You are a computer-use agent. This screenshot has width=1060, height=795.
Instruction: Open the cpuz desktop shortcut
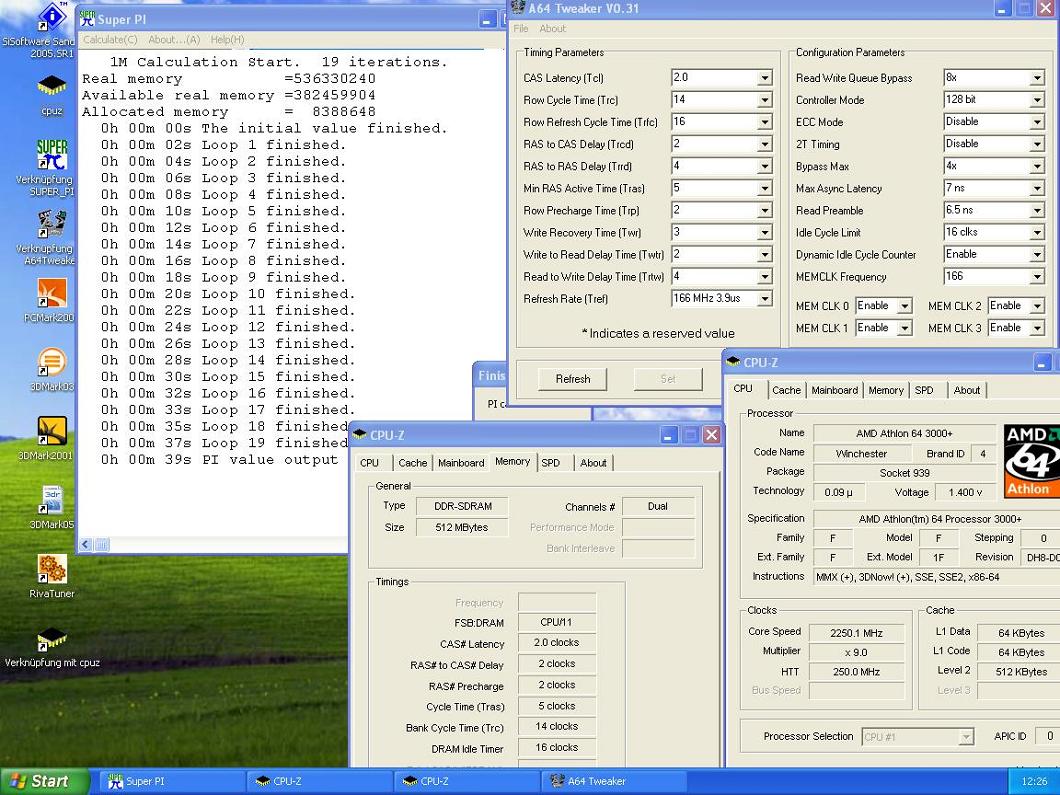point(51,89)
